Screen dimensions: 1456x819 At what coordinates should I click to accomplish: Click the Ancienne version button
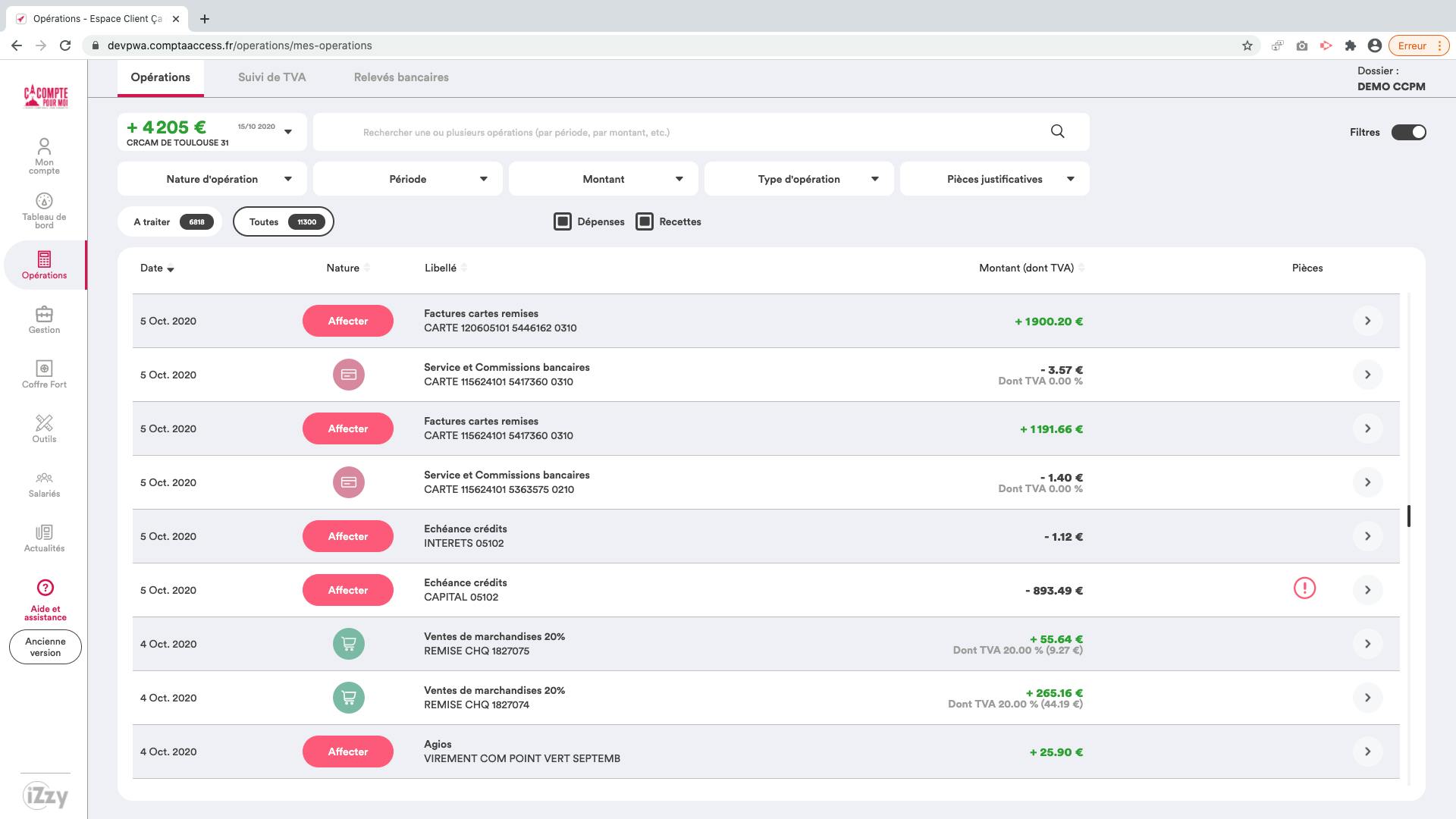(x=45, y=647)
